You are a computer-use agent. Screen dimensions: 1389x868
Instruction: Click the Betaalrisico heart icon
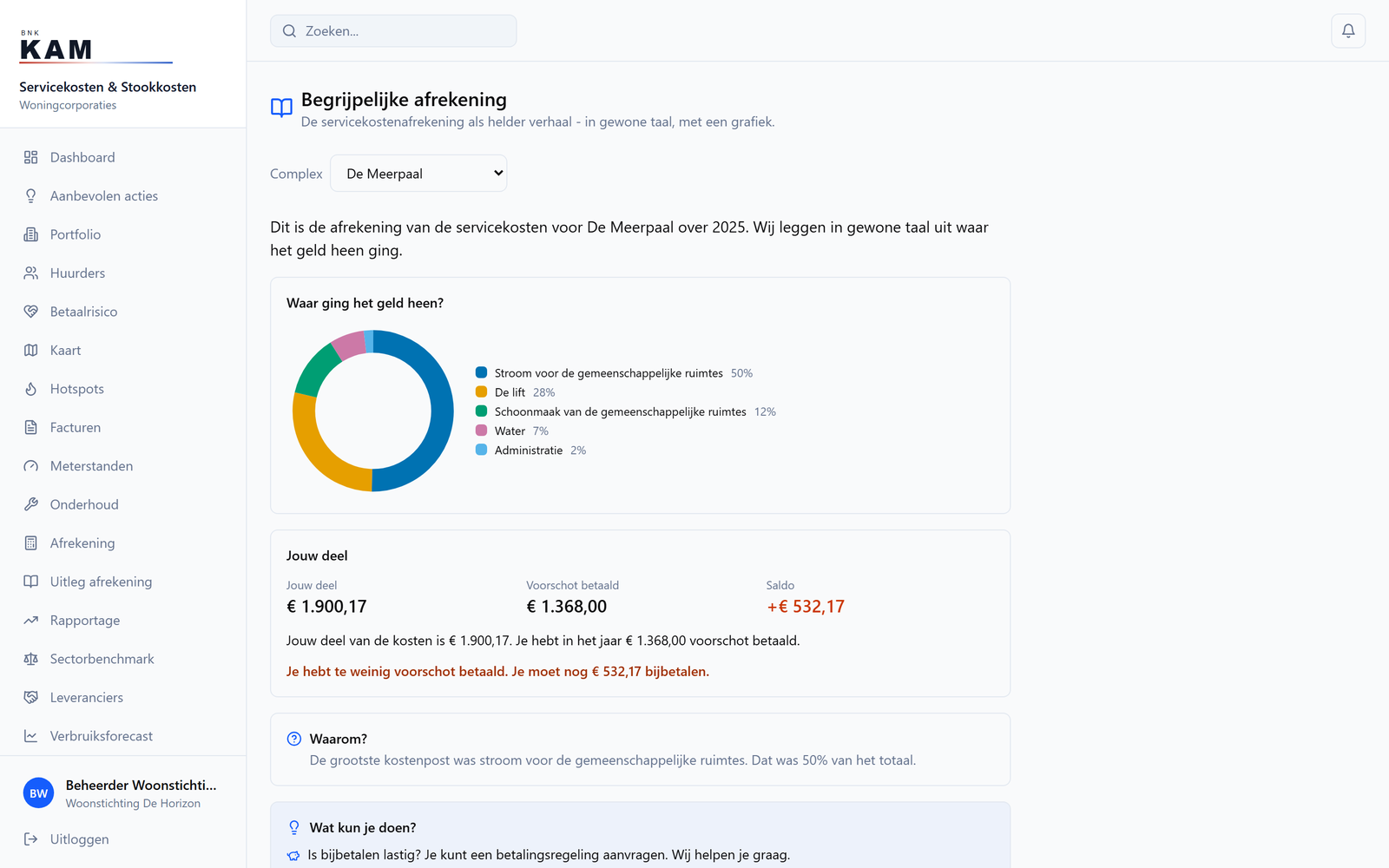click(31, 312)
